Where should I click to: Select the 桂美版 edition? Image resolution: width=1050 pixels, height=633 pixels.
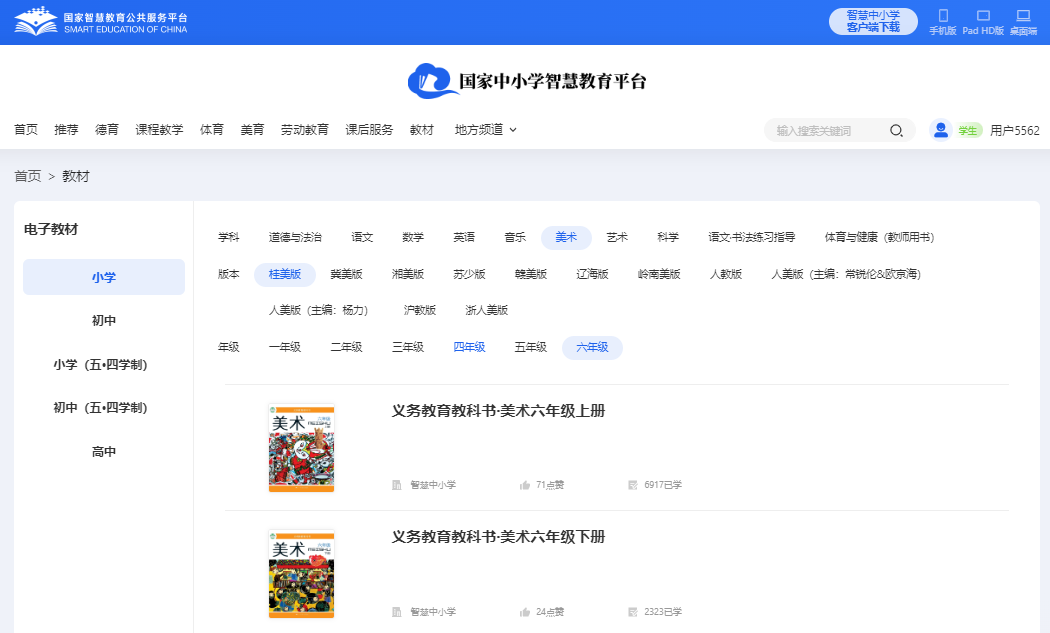(285, 274)
